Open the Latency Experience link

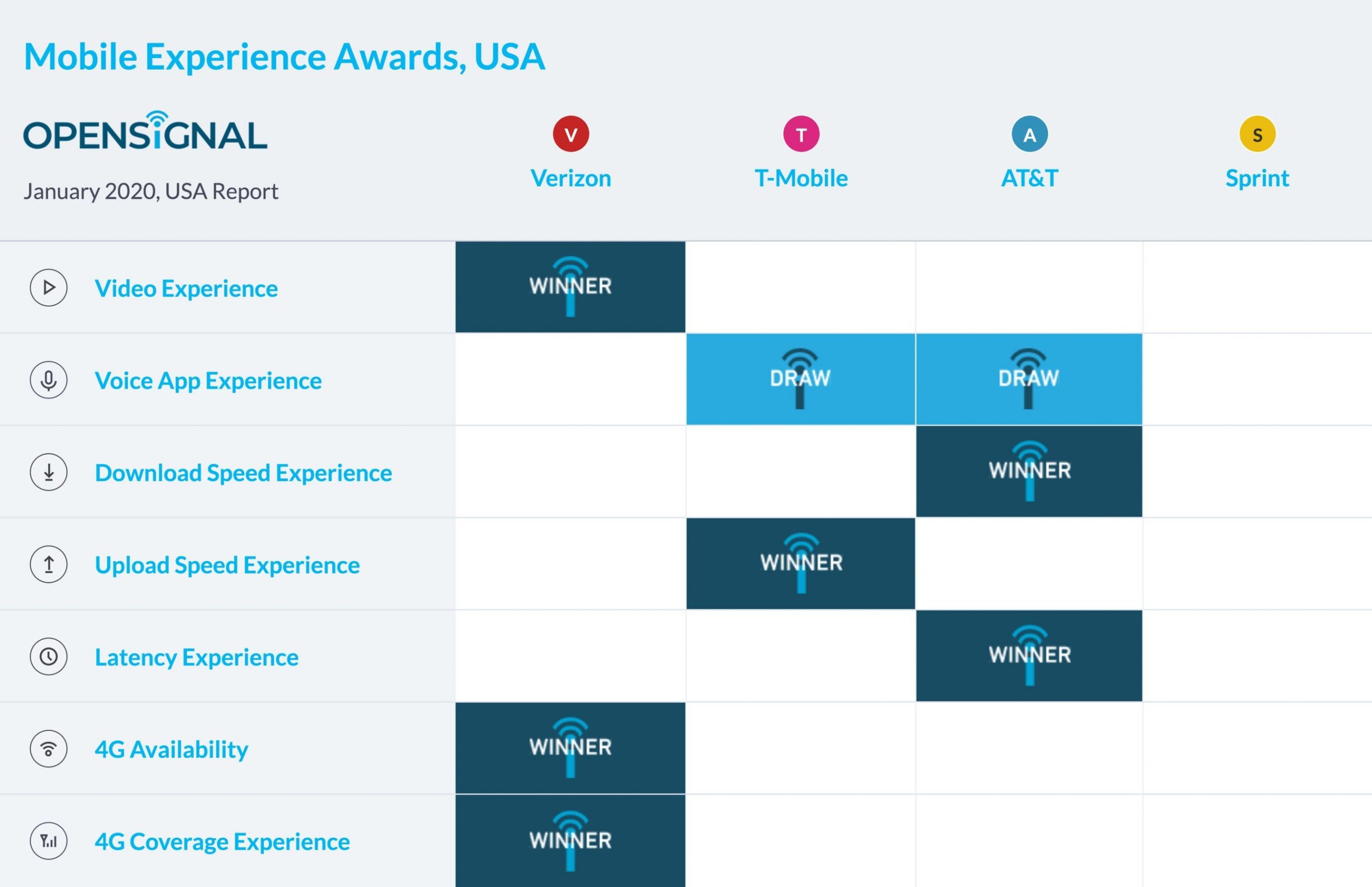(196, 657)
